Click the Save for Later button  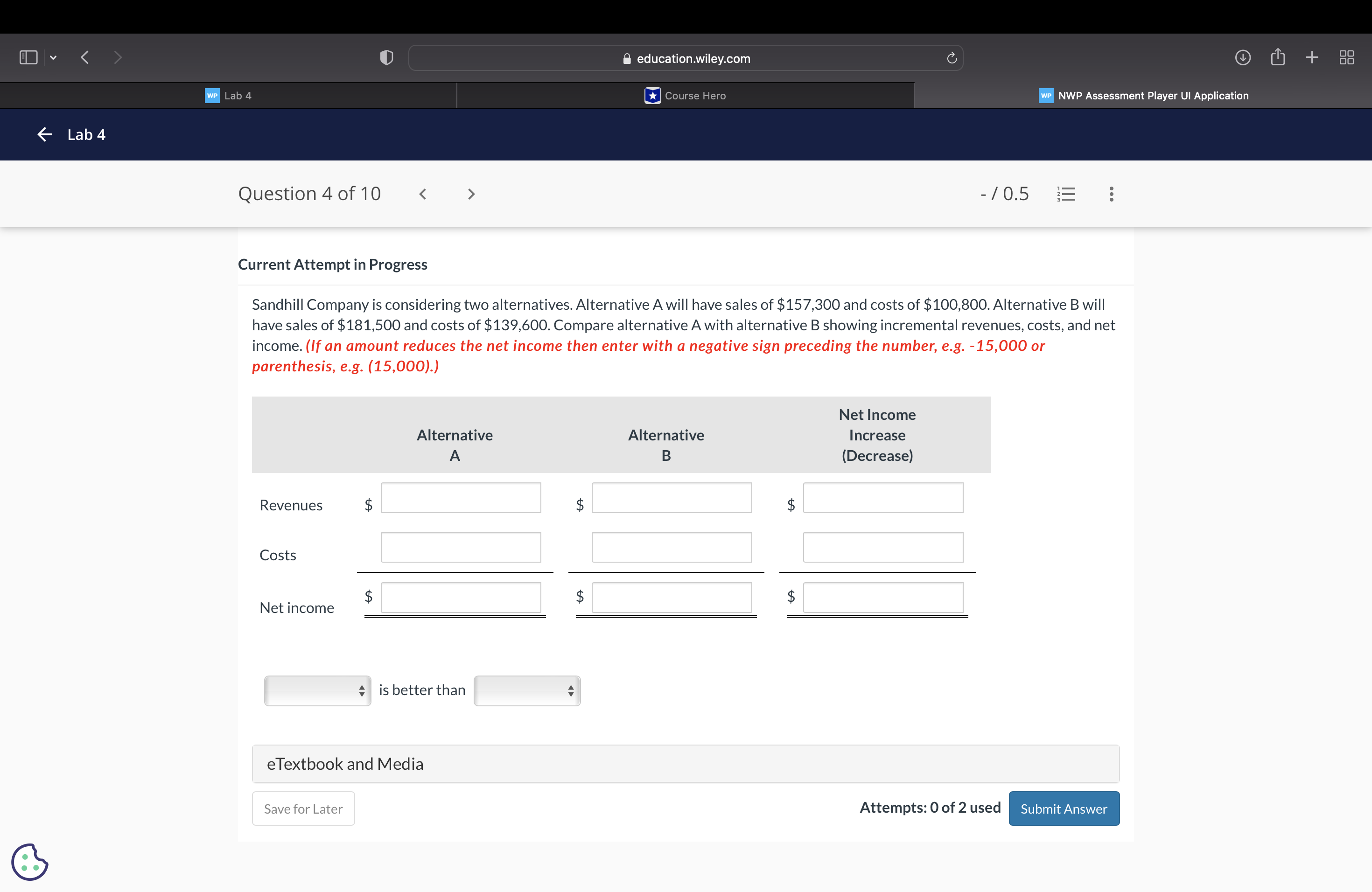pyautogui.click(x=303, y=808)
